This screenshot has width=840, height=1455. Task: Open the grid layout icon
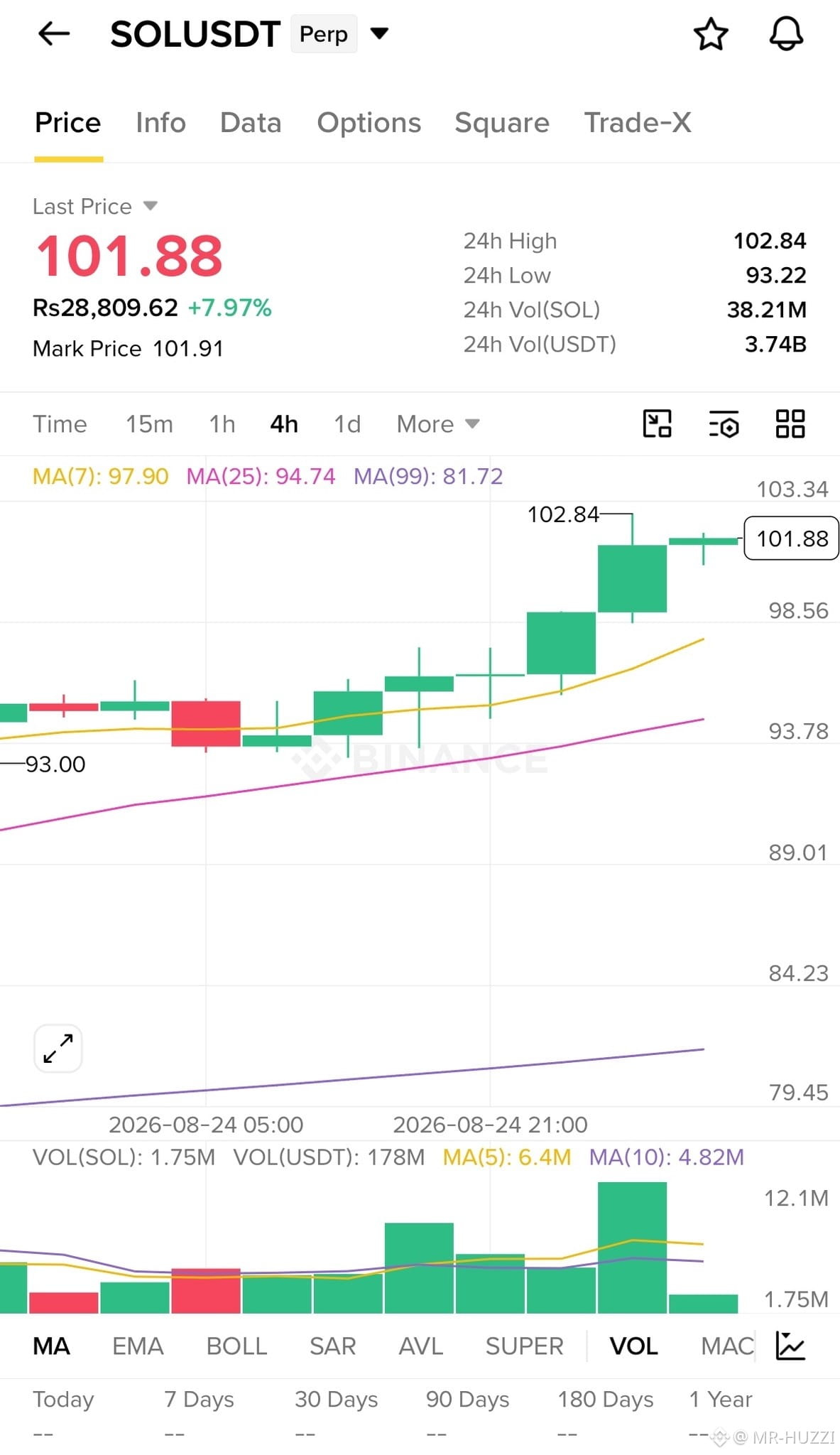[x=790, y=424]
